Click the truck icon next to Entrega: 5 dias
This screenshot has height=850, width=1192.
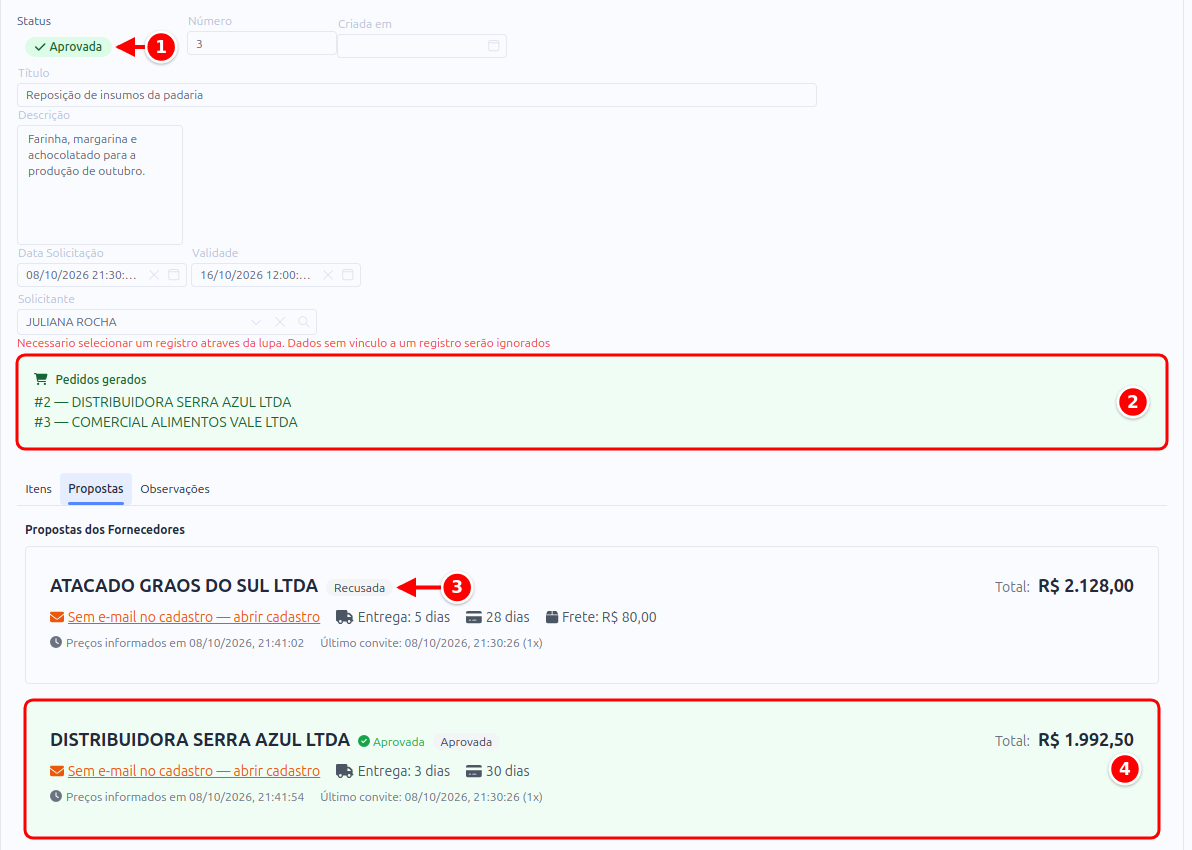pos(344,617)
